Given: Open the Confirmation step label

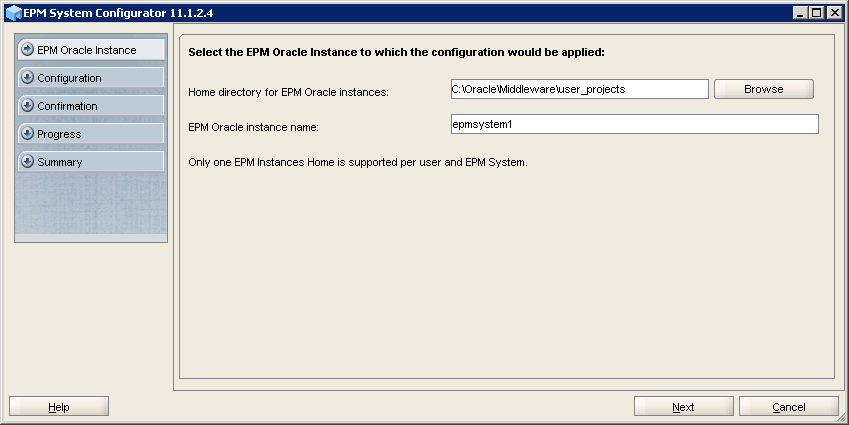Looking at the screenshot, I should coord(67,106).
